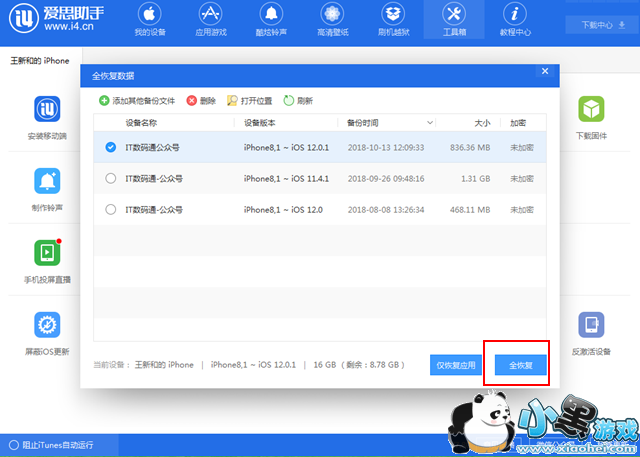Screen dimensions: 640x457
Task: Toggle 备份时间 sort arrow
Action: pos(429,123)
